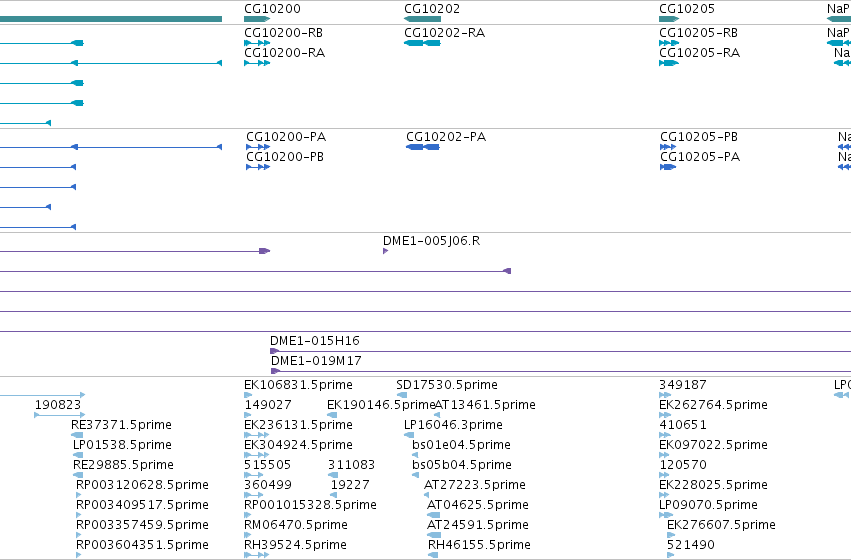Click the CG10200 gene arrow glyph
This screenshot has height=560, width=851.
tap(257, 19)
